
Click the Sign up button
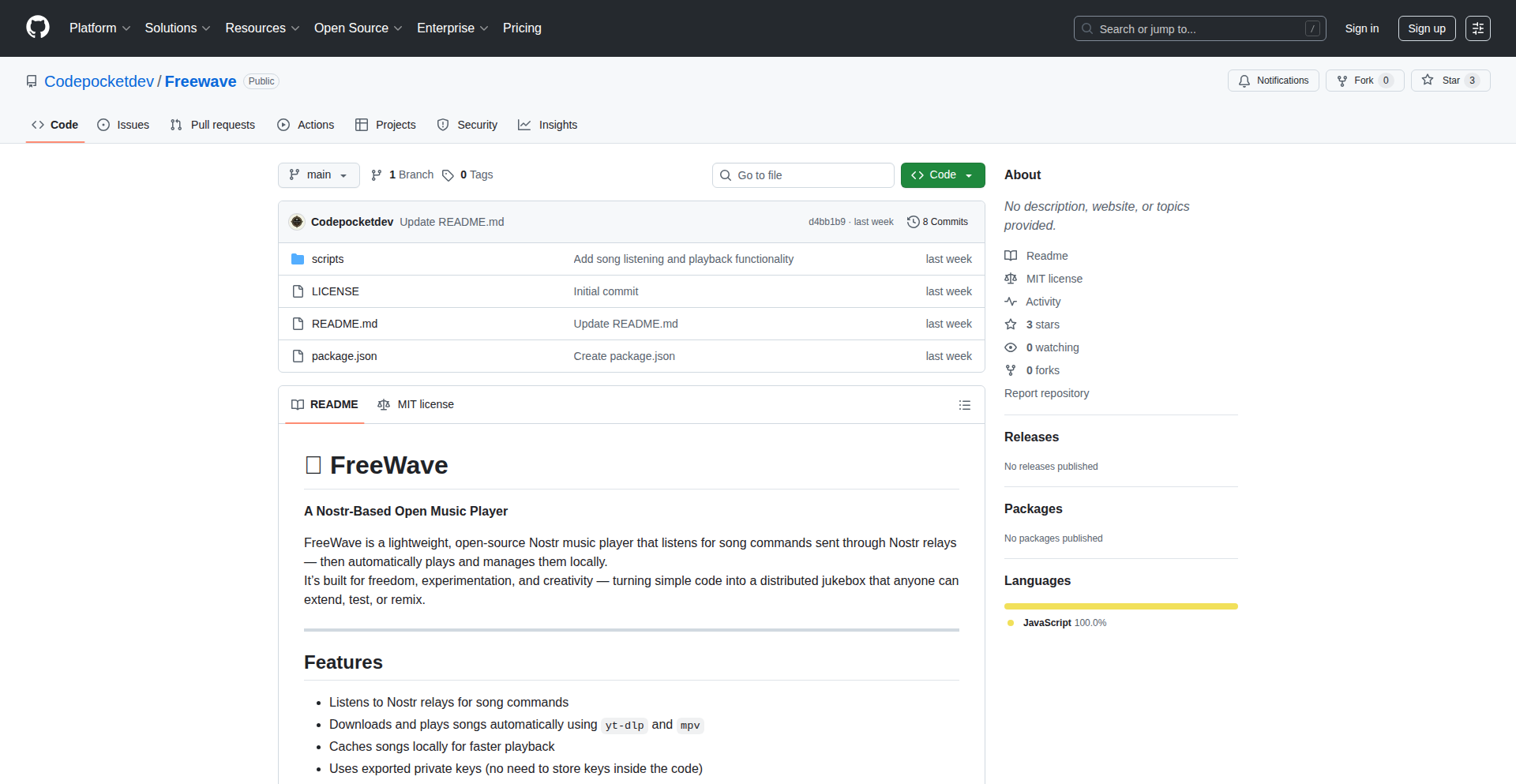[1426, 28]
